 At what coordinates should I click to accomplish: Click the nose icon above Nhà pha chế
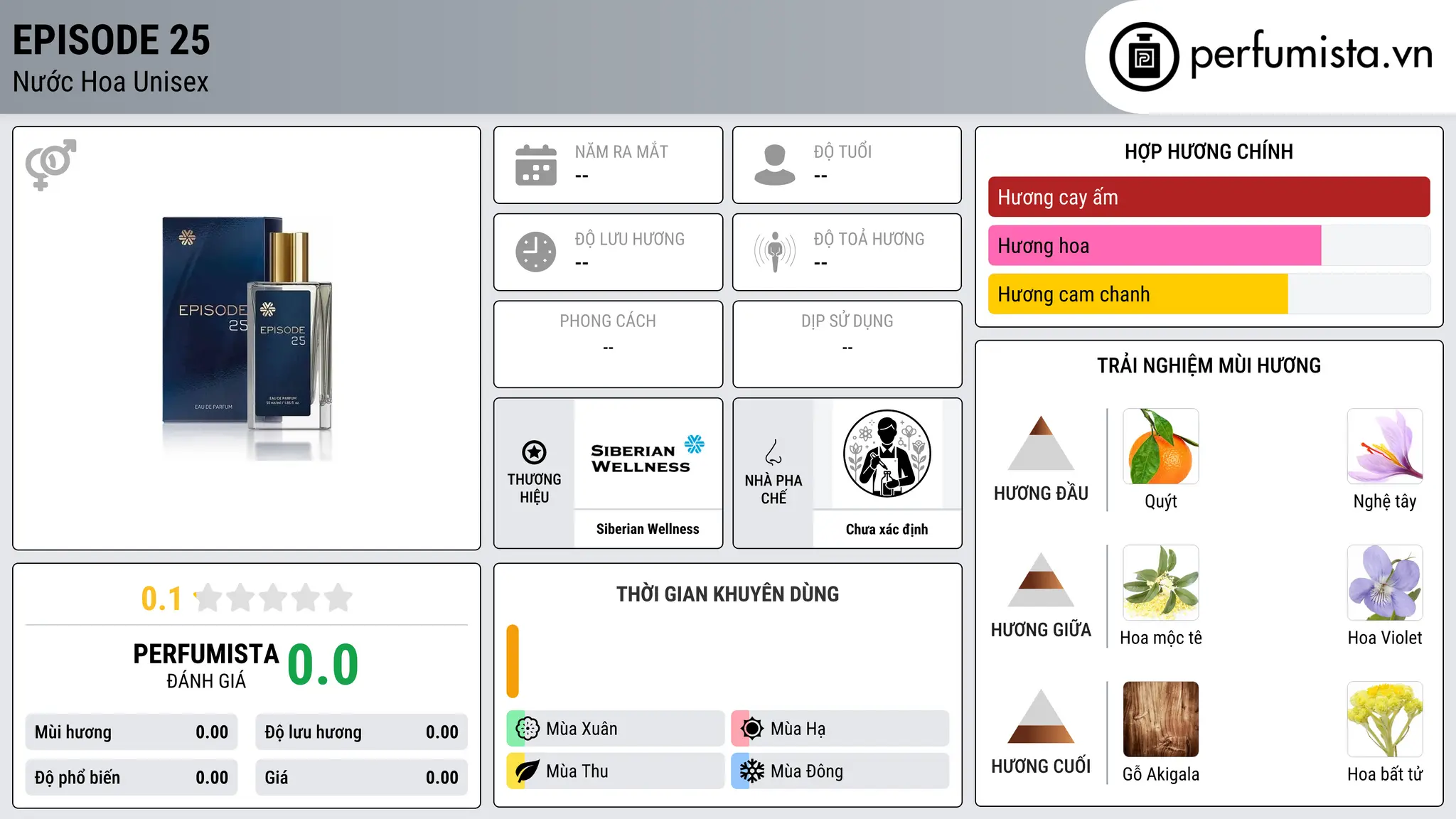[x=773, y=452]
